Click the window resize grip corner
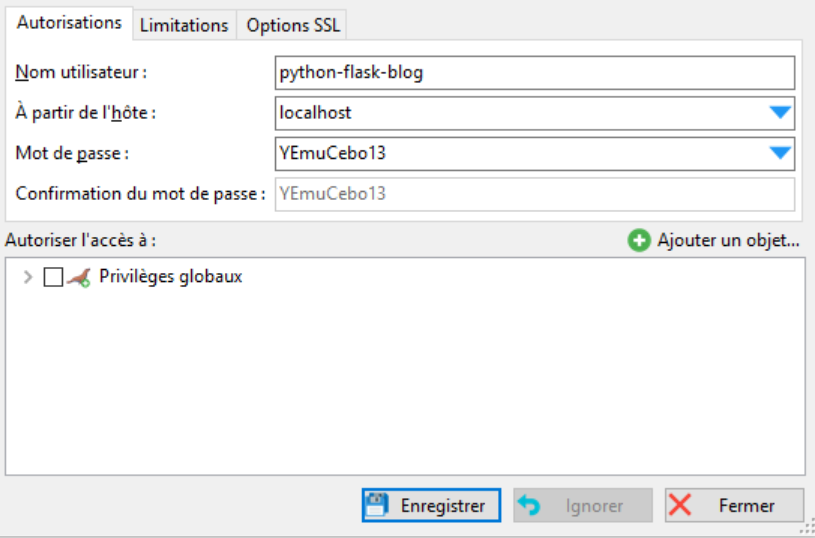The image size is (815, 538). point(806,529)
